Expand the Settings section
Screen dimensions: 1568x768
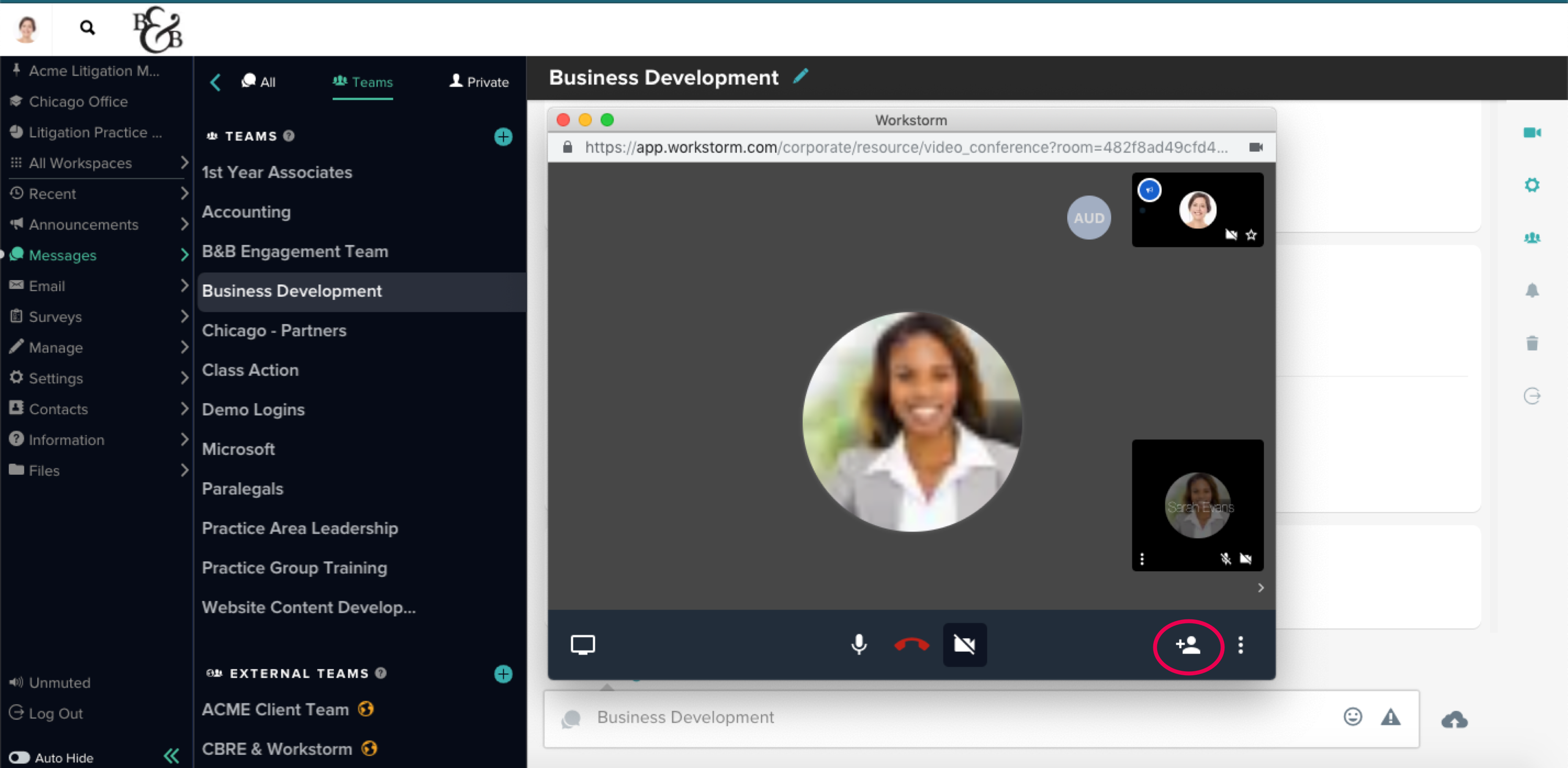[x=184, y=378]
